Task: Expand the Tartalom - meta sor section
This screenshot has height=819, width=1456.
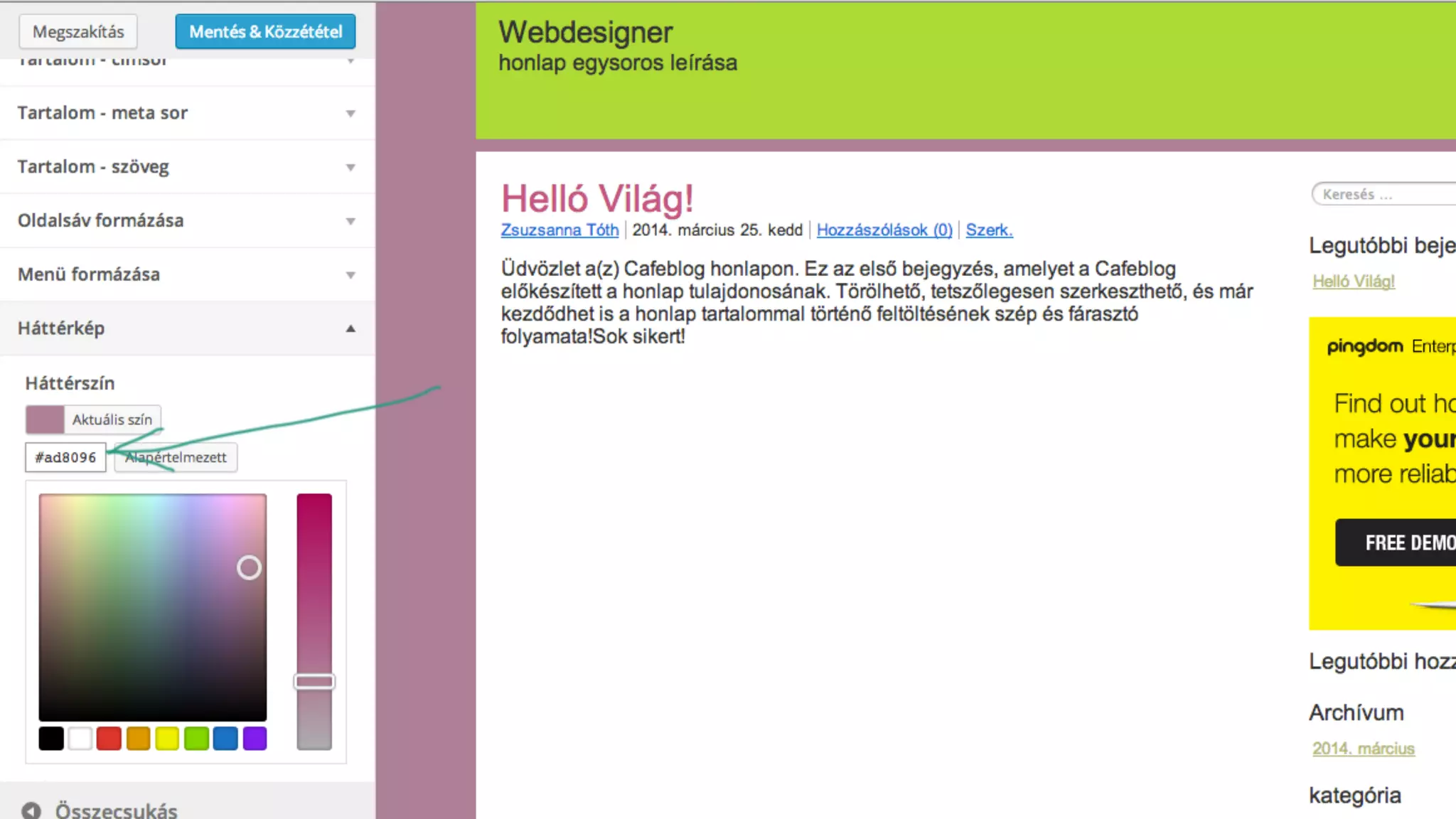Action: click(x=186, y=113)
